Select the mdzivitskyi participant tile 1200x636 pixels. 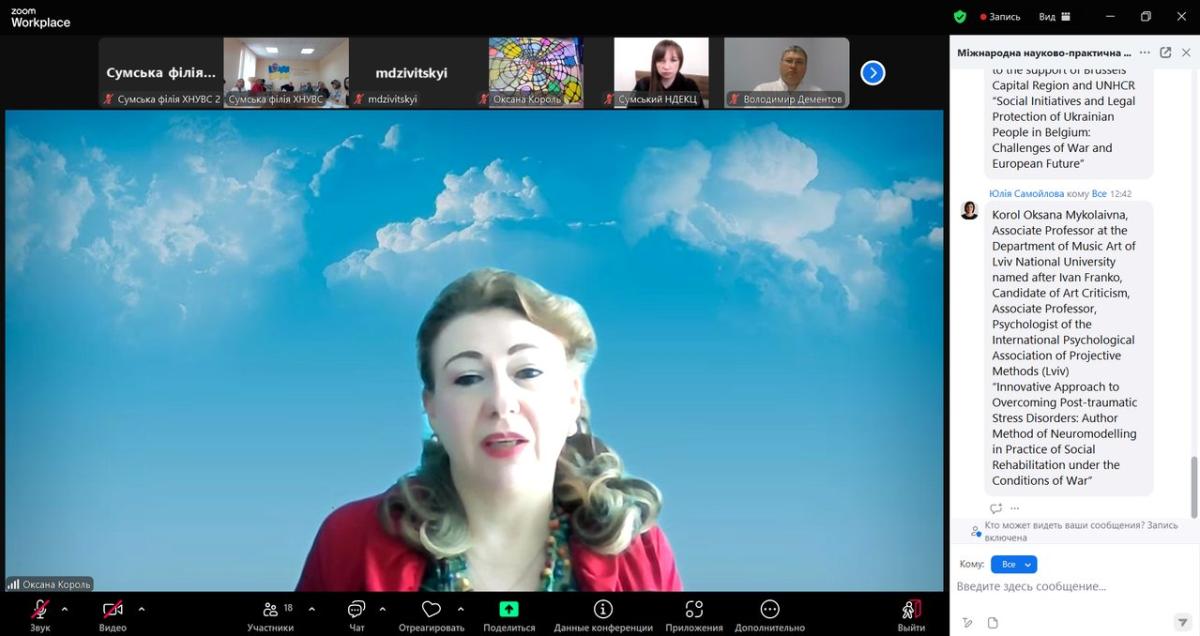(x=411, y=72)
